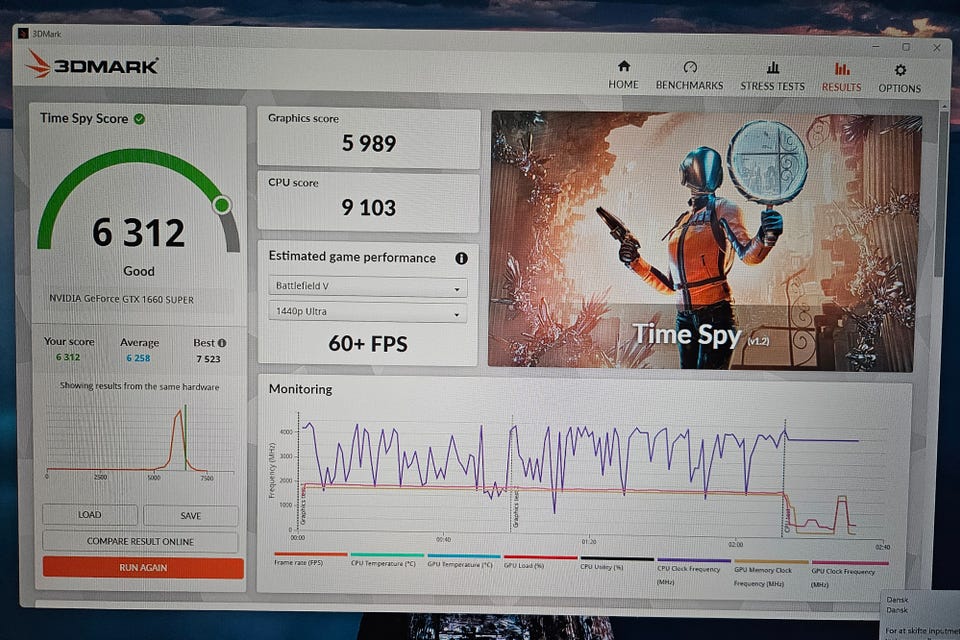Image resolution: width=960 pixels, height=640 pixels.
Task: Click the Options gear icon
Action: (x=900, y=70)
